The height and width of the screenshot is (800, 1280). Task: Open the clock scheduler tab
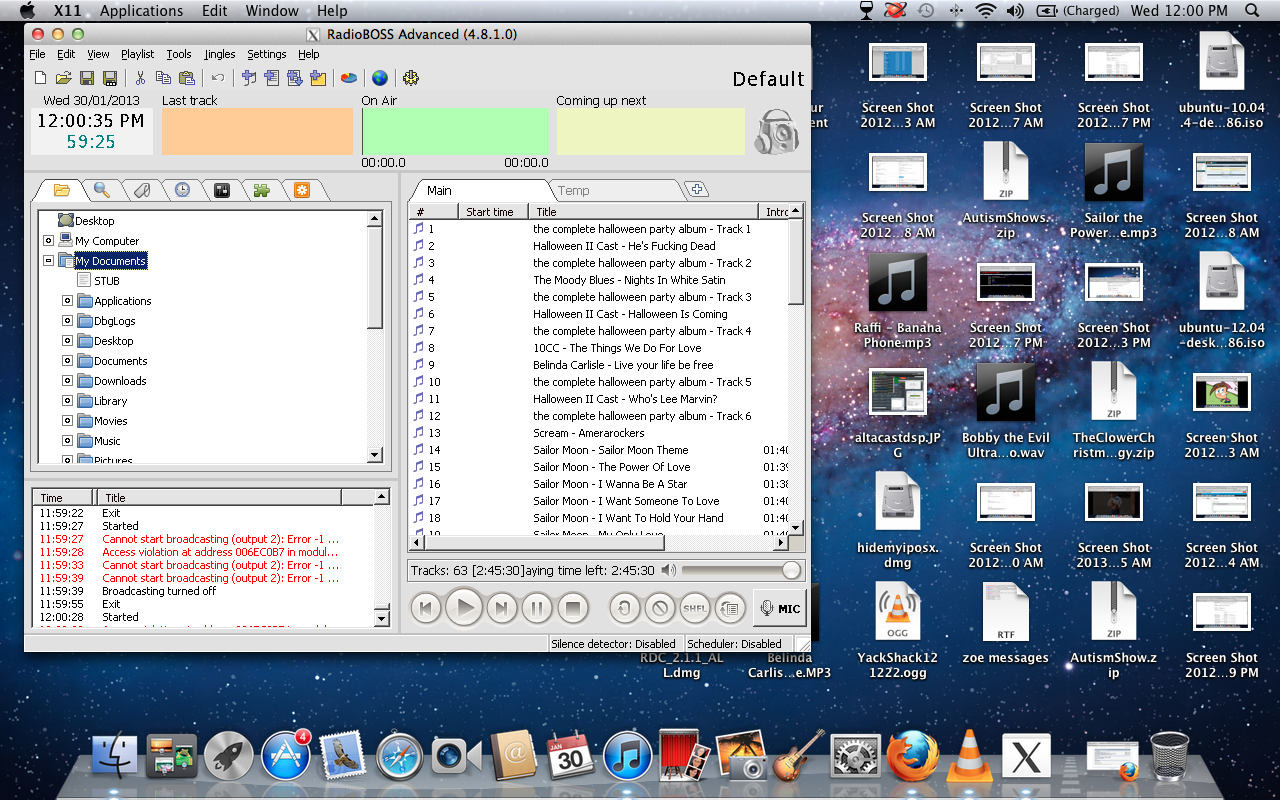click(182, 190)
